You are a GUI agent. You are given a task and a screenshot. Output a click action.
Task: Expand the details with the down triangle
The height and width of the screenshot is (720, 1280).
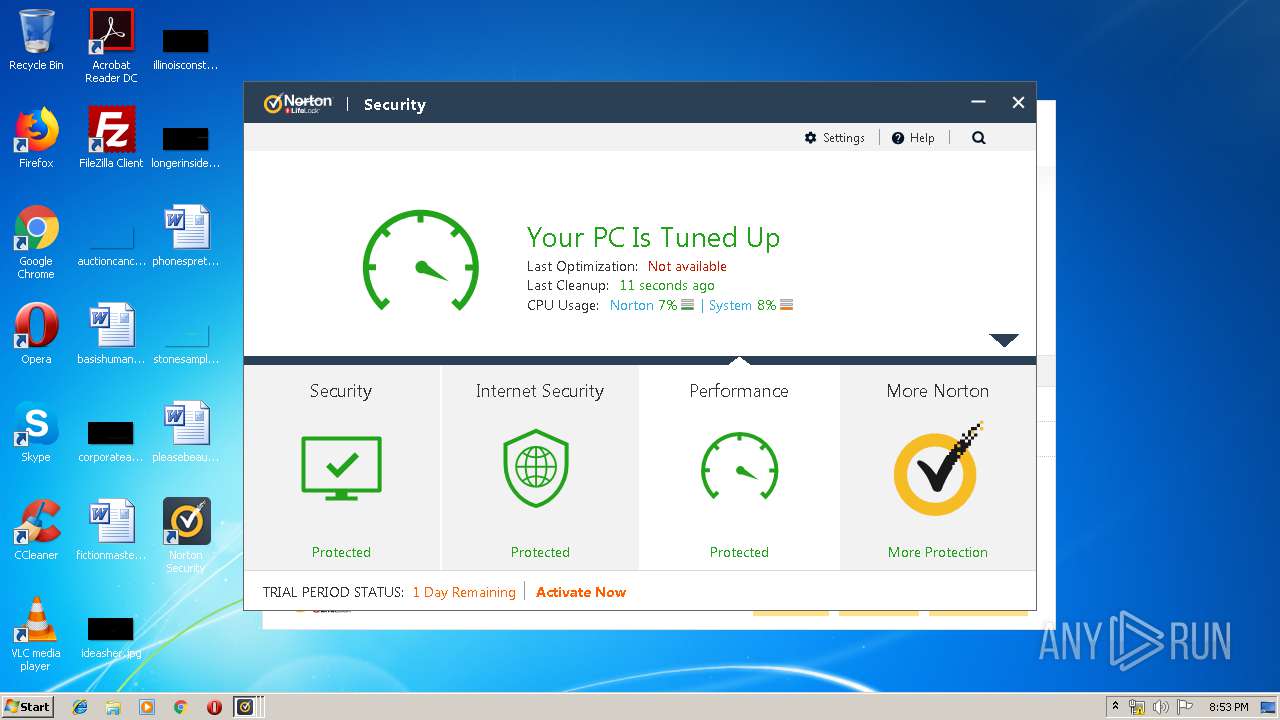click(x=1004, y=340)
